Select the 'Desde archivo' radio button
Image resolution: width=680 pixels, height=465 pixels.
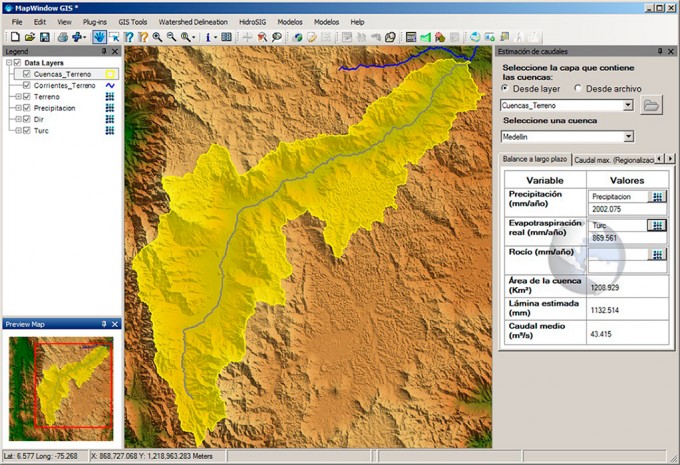(579, 88)
